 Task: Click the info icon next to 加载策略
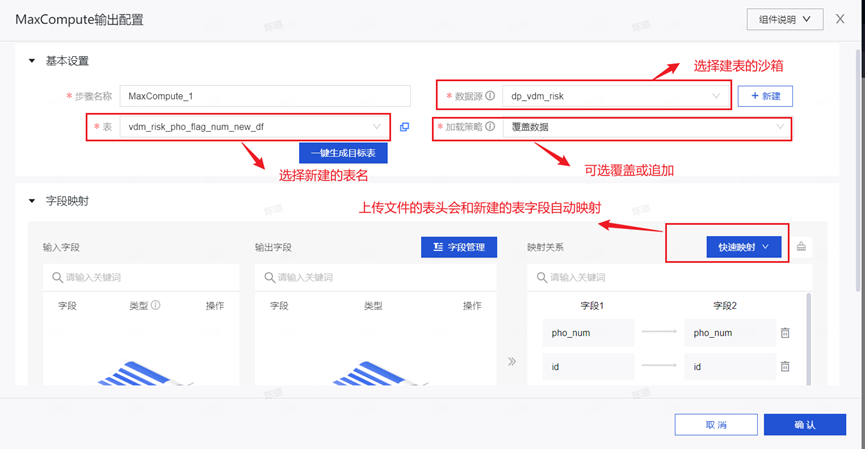(490, 126)
